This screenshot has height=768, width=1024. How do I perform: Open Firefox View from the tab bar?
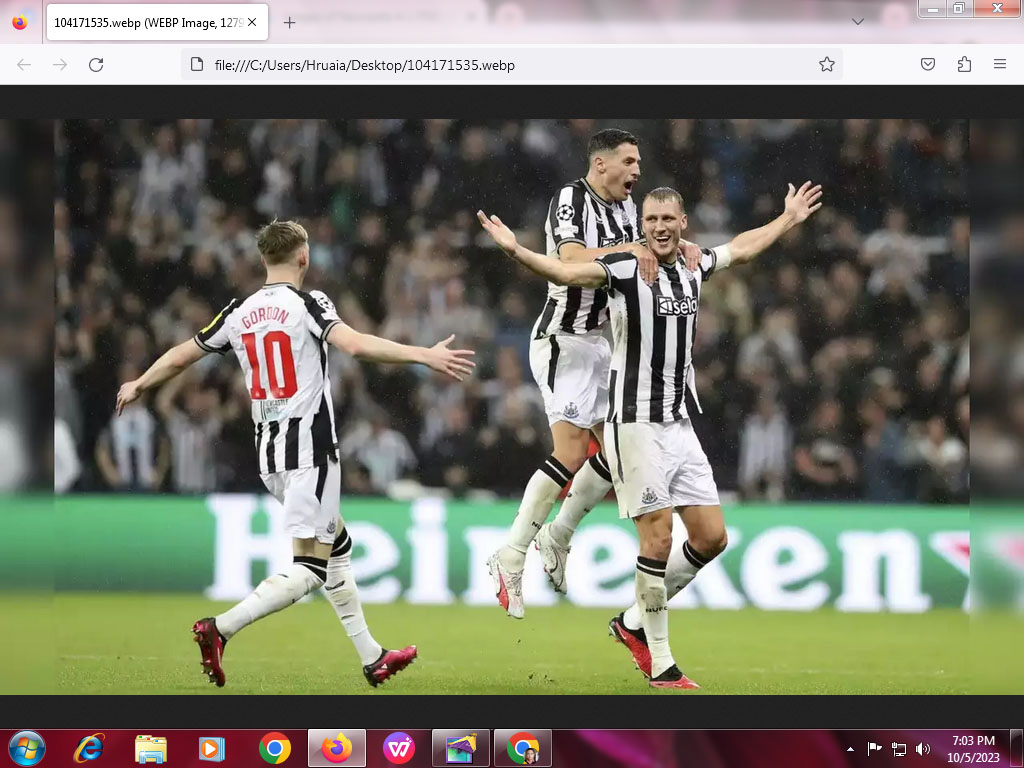(x=20, y=22)
